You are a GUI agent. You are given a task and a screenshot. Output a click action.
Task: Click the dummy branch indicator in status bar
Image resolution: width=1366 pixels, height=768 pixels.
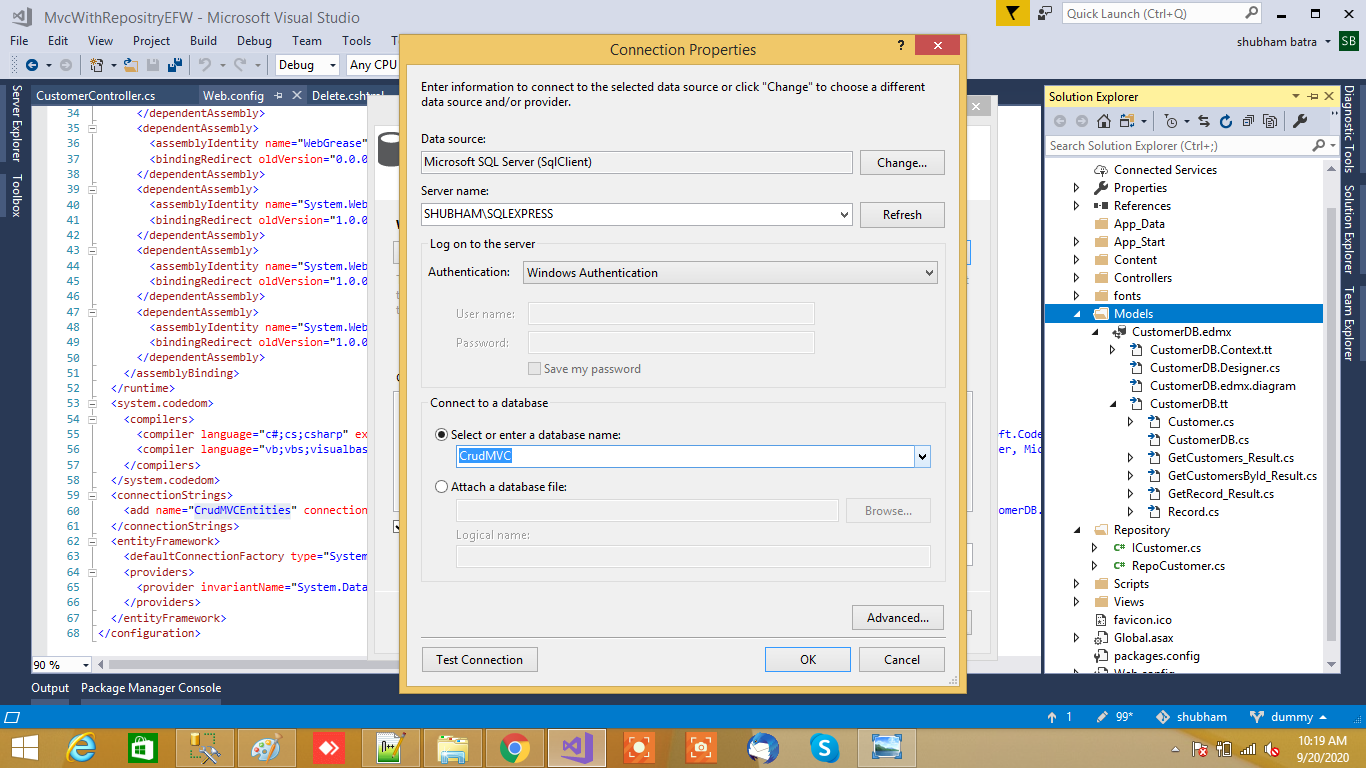click(x=1291, y=717)
